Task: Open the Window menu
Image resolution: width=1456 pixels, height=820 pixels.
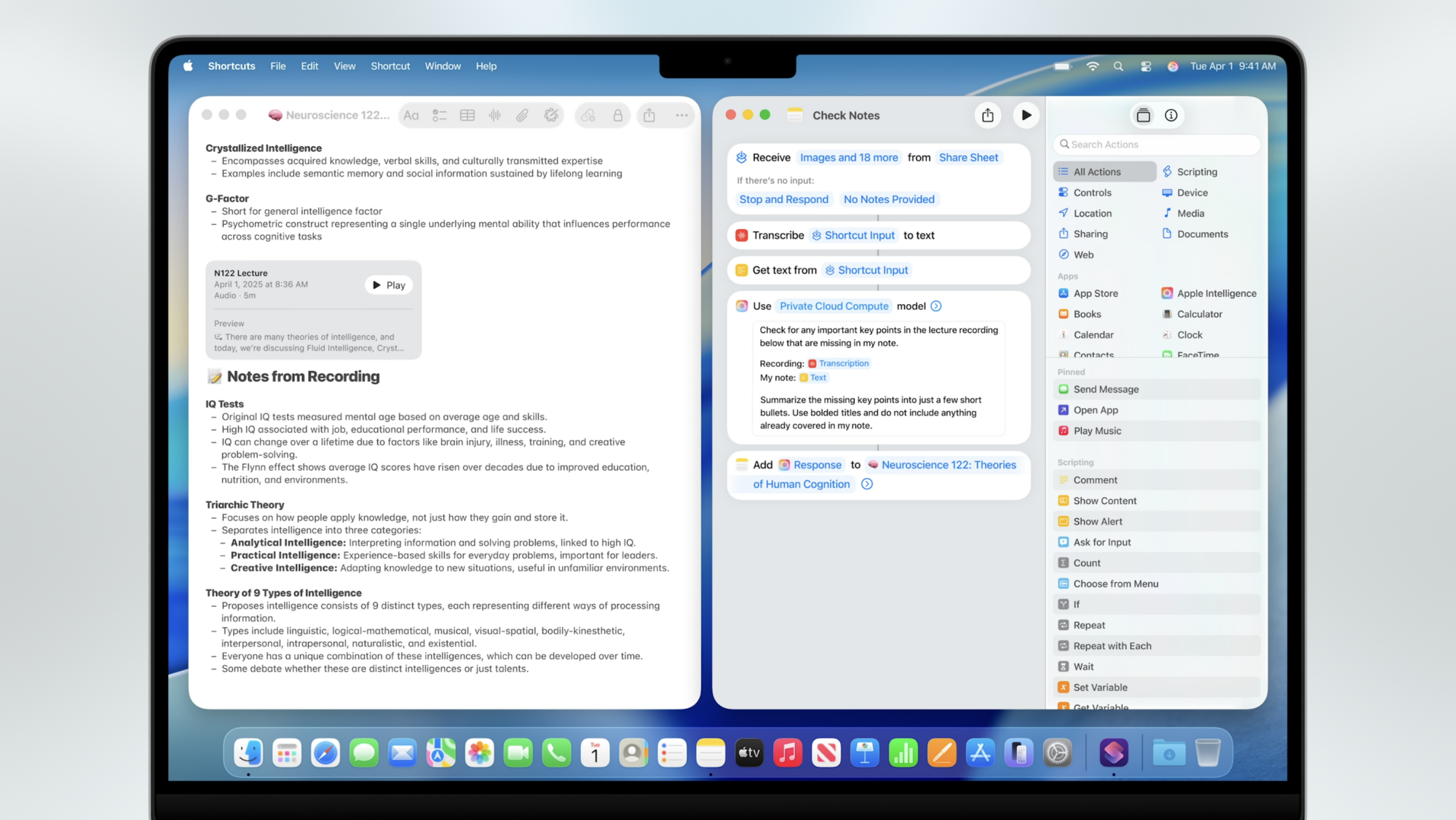Action: [x=443, y=65]
